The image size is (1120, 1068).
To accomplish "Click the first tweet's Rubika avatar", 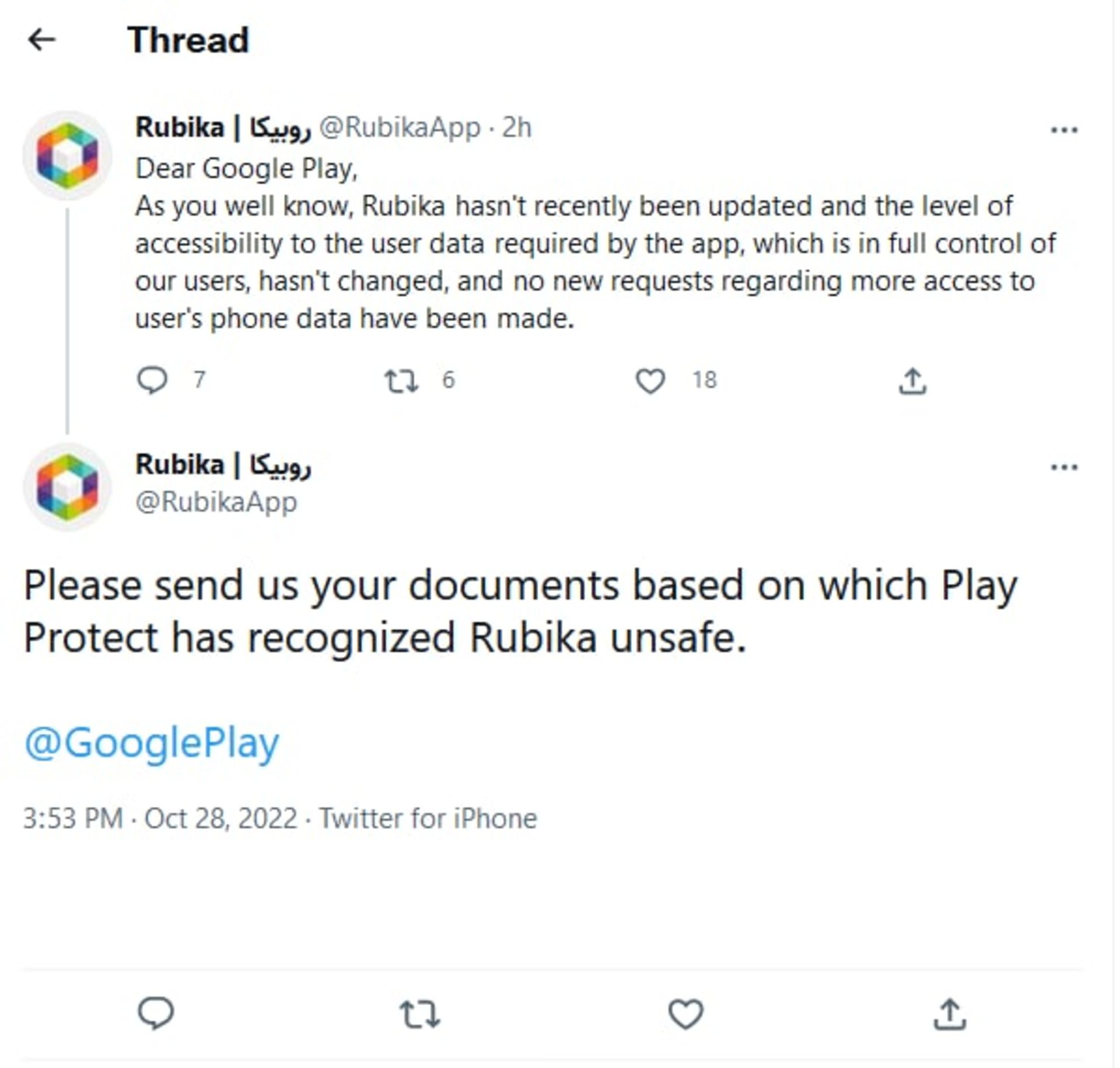I will [x=67, y=155].
